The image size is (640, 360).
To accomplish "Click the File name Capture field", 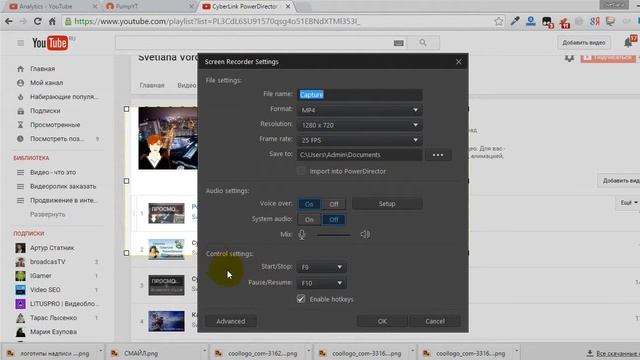I will pos(359,95).
